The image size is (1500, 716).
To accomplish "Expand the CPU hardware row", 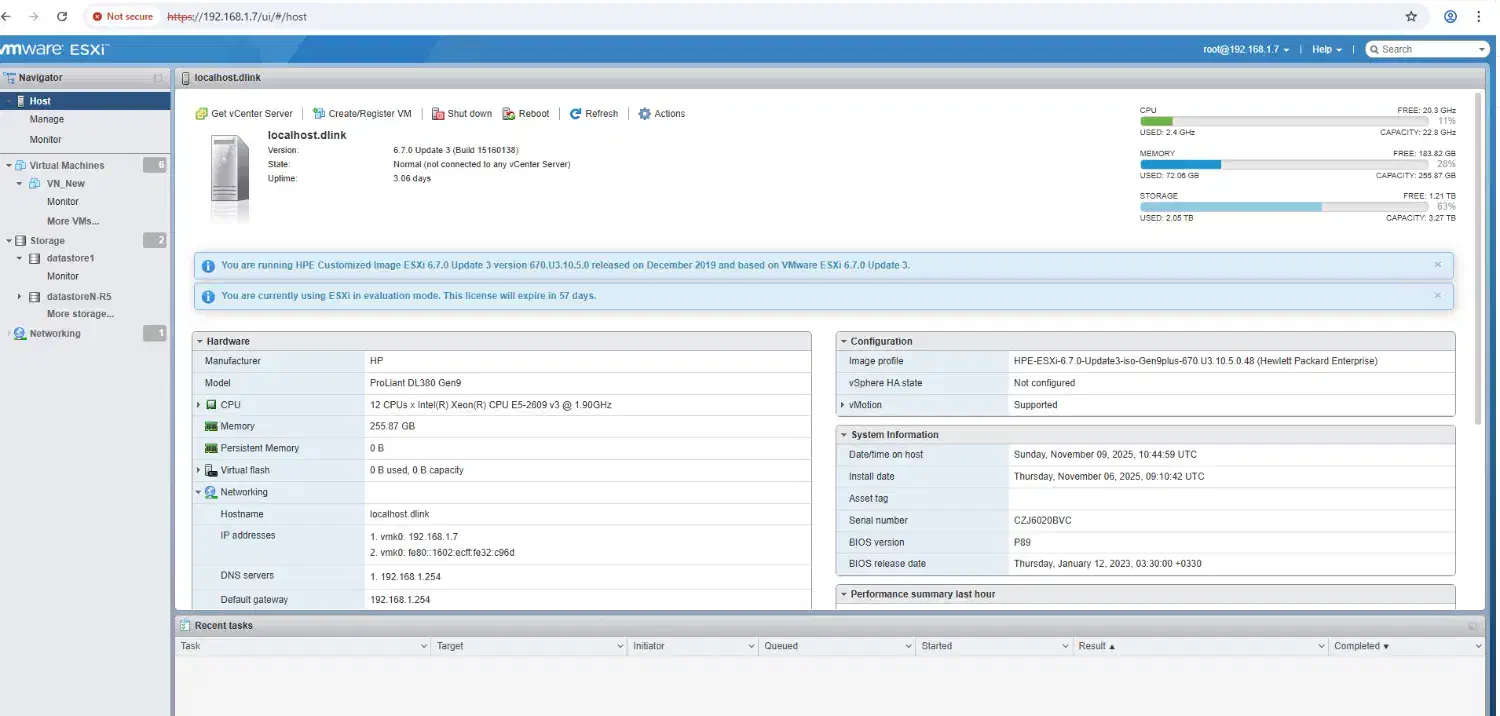I will click(x=199, y=405).
